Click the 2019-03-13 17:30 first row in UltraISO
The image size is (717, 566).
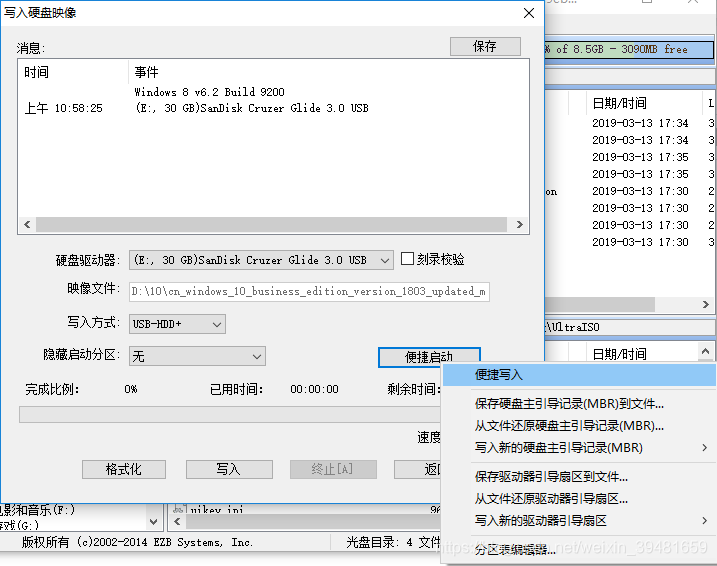point(640,191)
